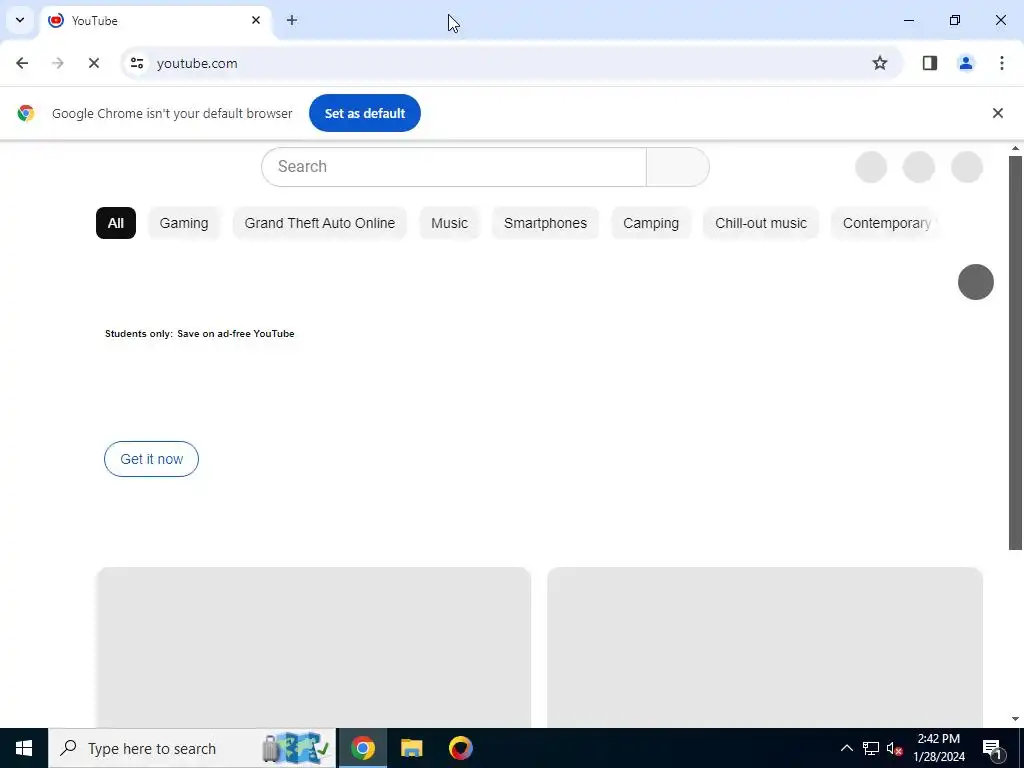Click the dark gray circle button at right

point(976,282)
